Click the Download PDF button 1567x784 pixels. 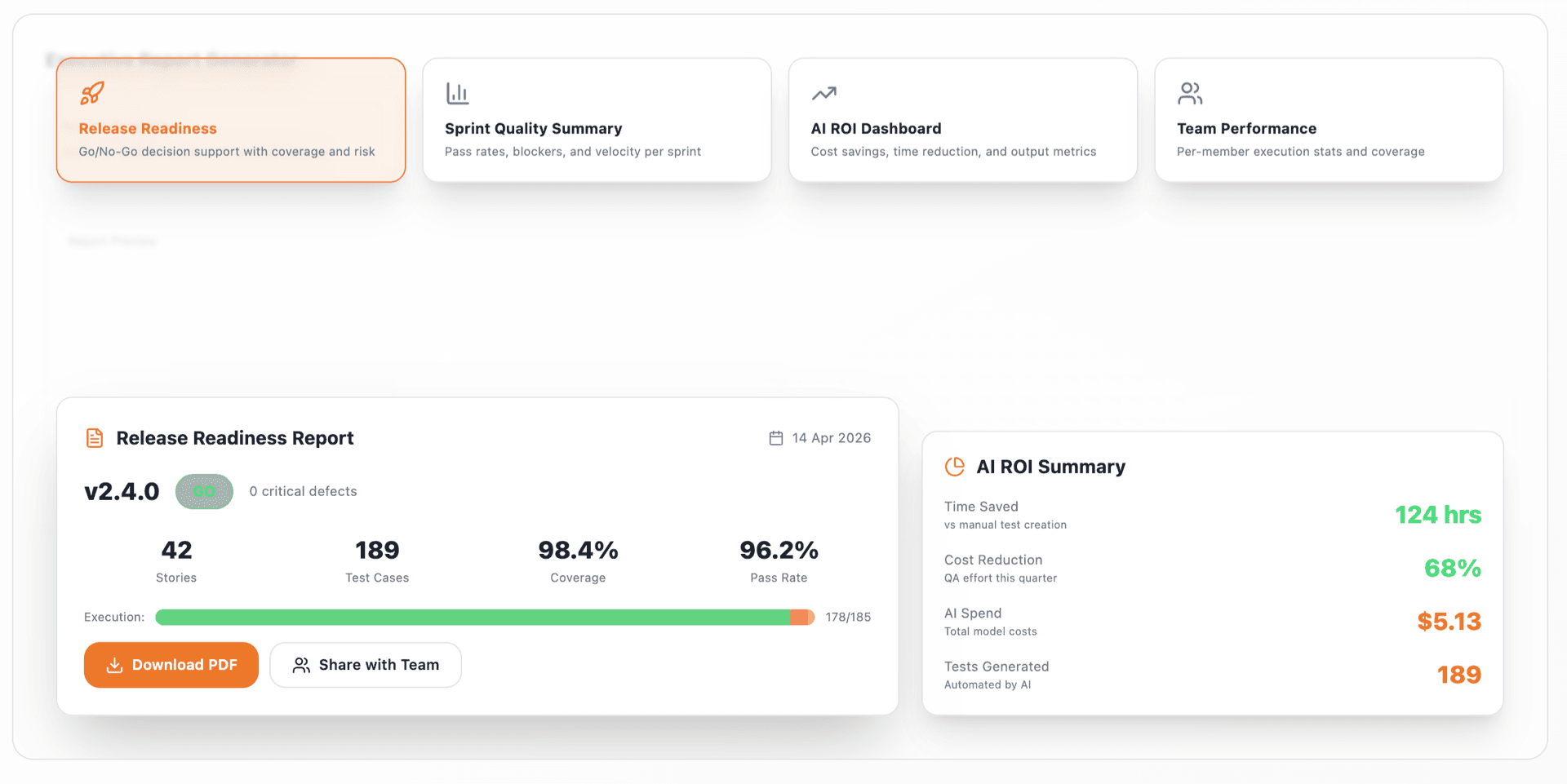(x=171, y=665)
